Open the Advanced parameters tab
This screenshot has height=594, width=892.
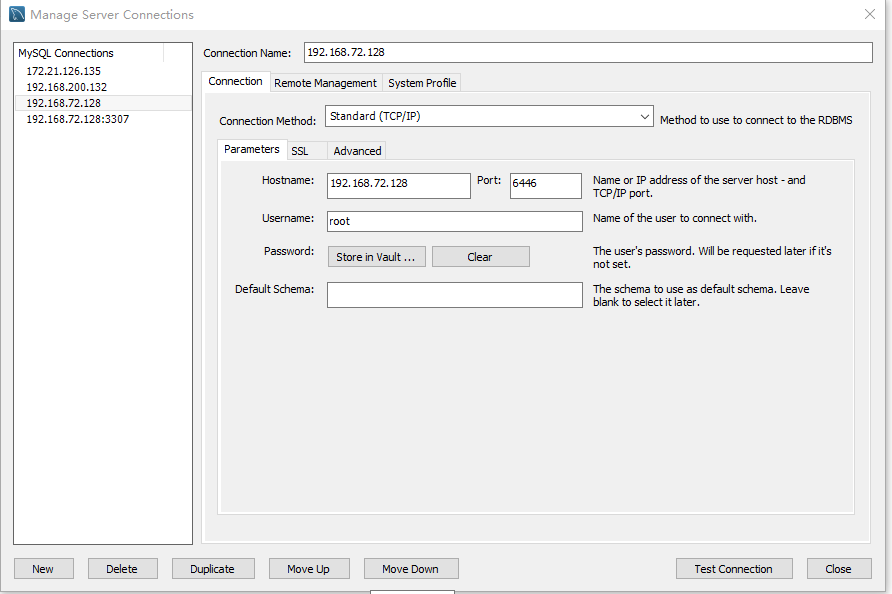tap(357, 151)
